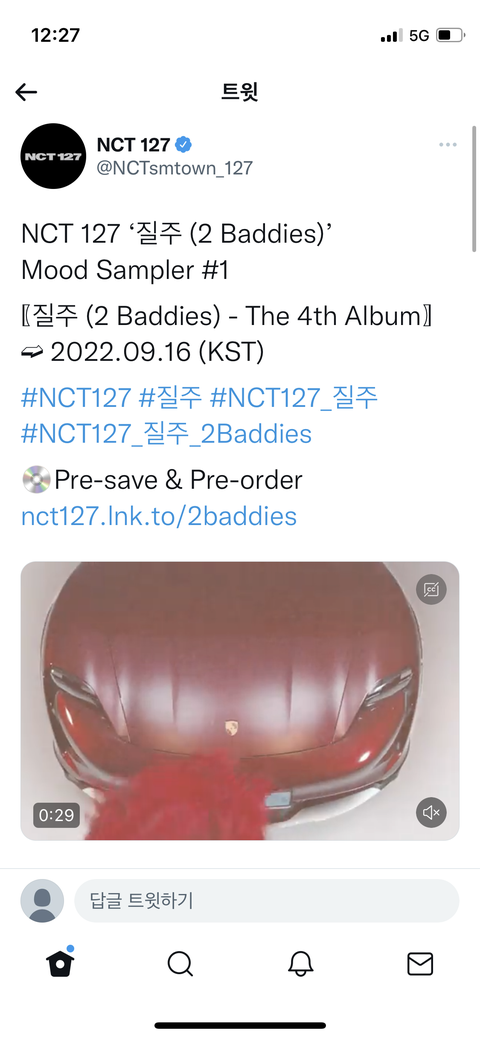Image resolution: width=480 pixels, height=1039 pixels.
Task: Tap the #NCT127_질주_2Baddies hashtag
Action: 166,434
